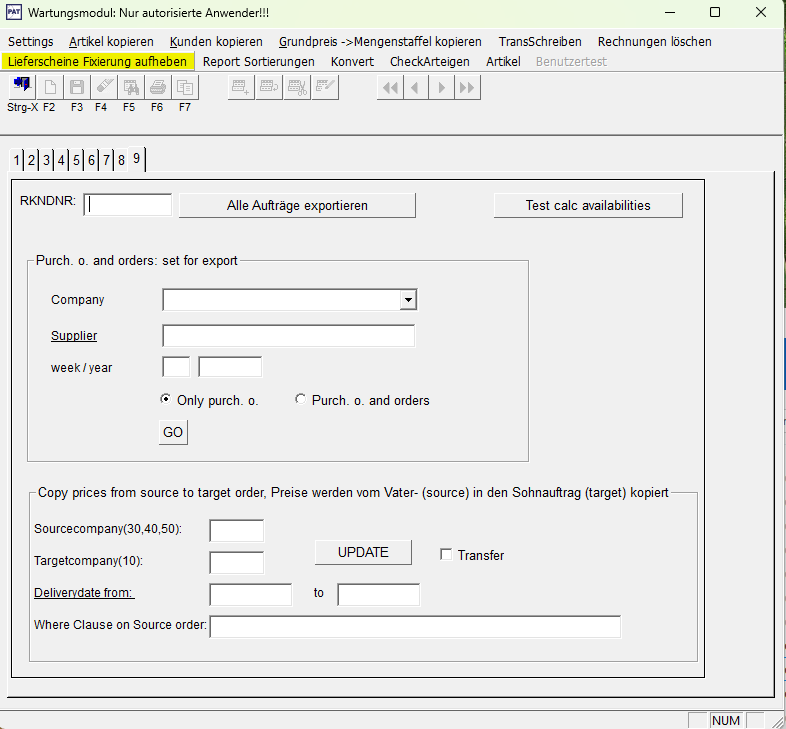Click the 'Test calc availabilities' button

(588, 205)
